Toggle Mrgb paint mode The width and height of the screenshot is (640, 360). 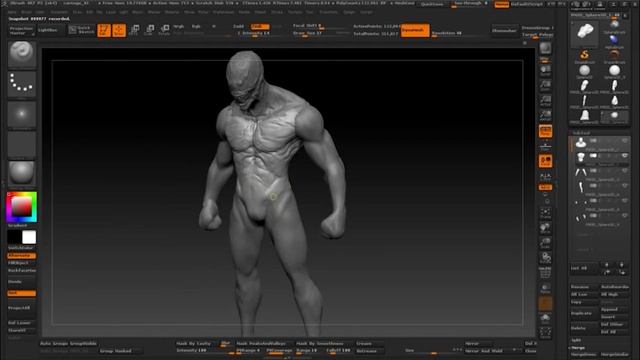(x=178, y=26)
